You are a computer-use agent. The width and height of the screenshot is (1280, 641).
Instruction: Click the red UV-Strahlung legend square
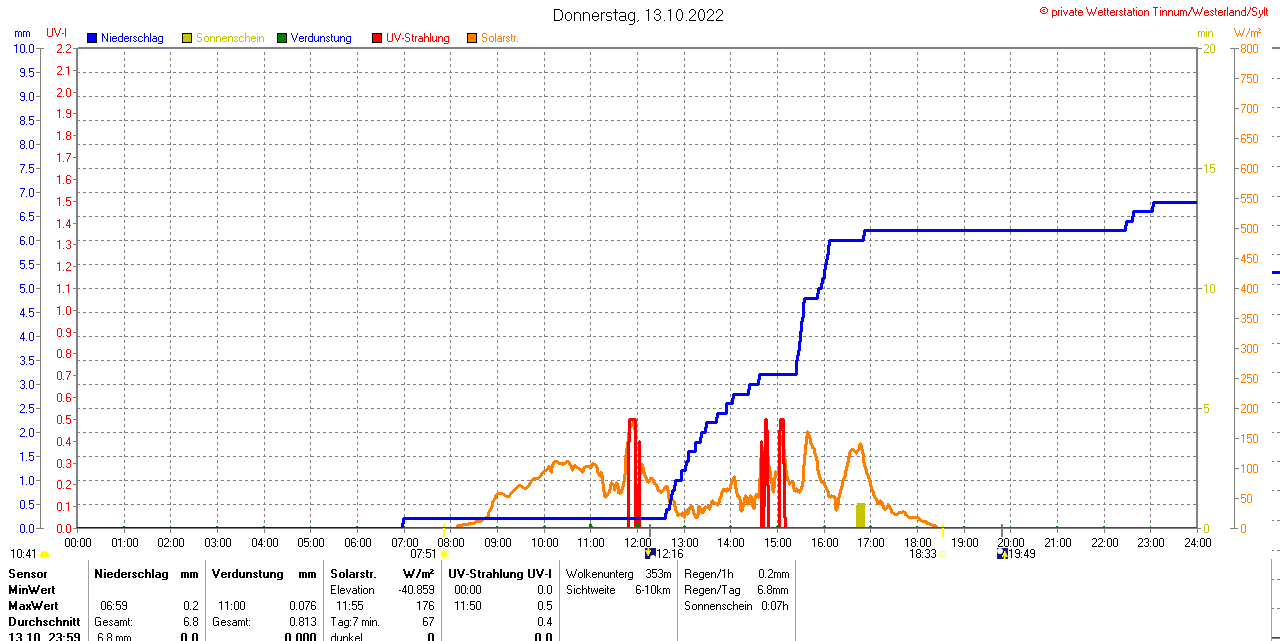click(377, 38)
